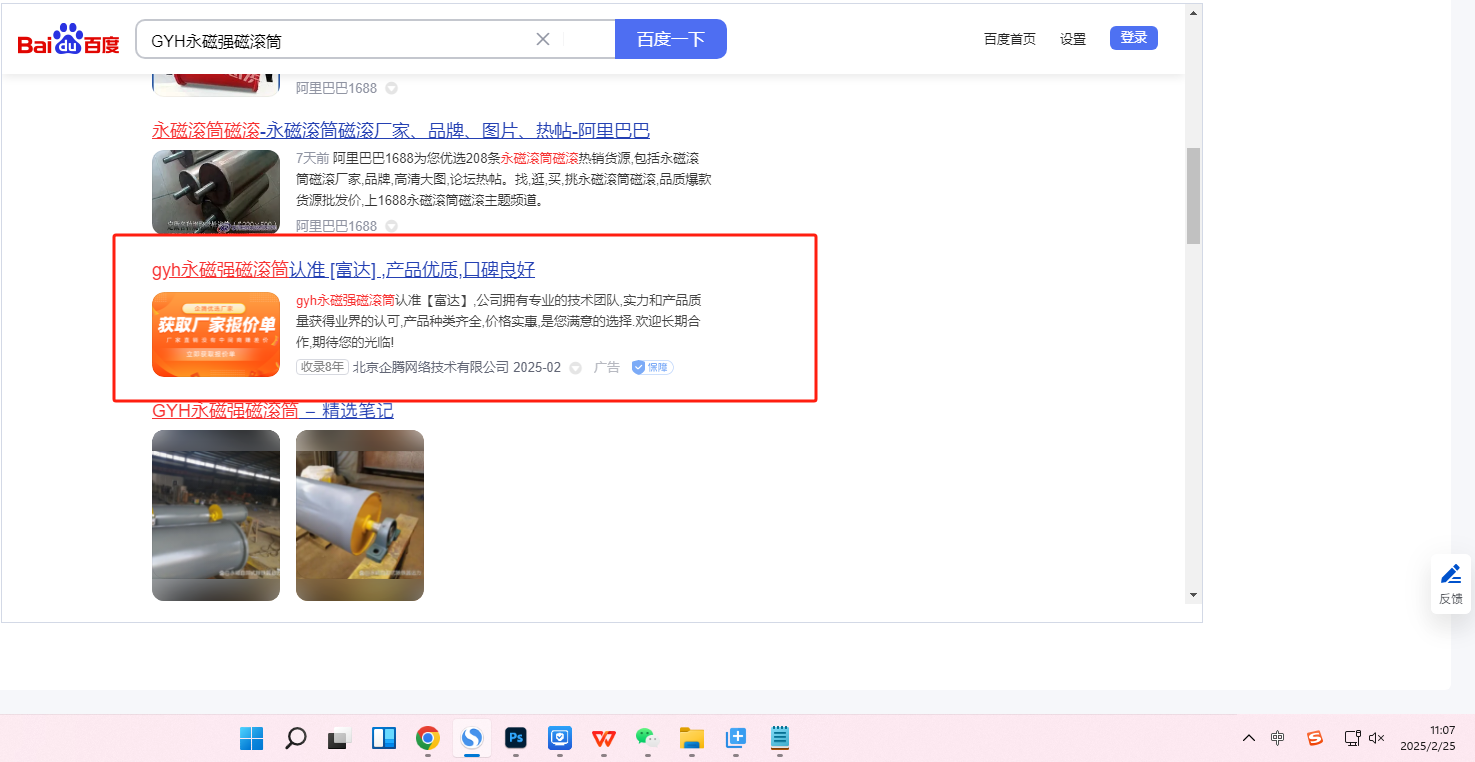Expand arrow beside 阿里巴巴1688 by red thumbnail
The height and width of the screenshot is (762, 1475).
pyautogui.click(x=392, y=88)
